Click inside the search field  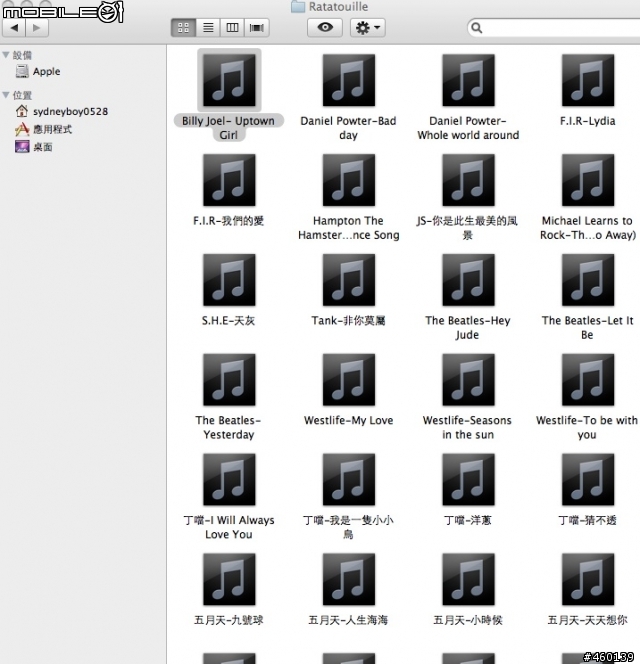coord(556,28)
